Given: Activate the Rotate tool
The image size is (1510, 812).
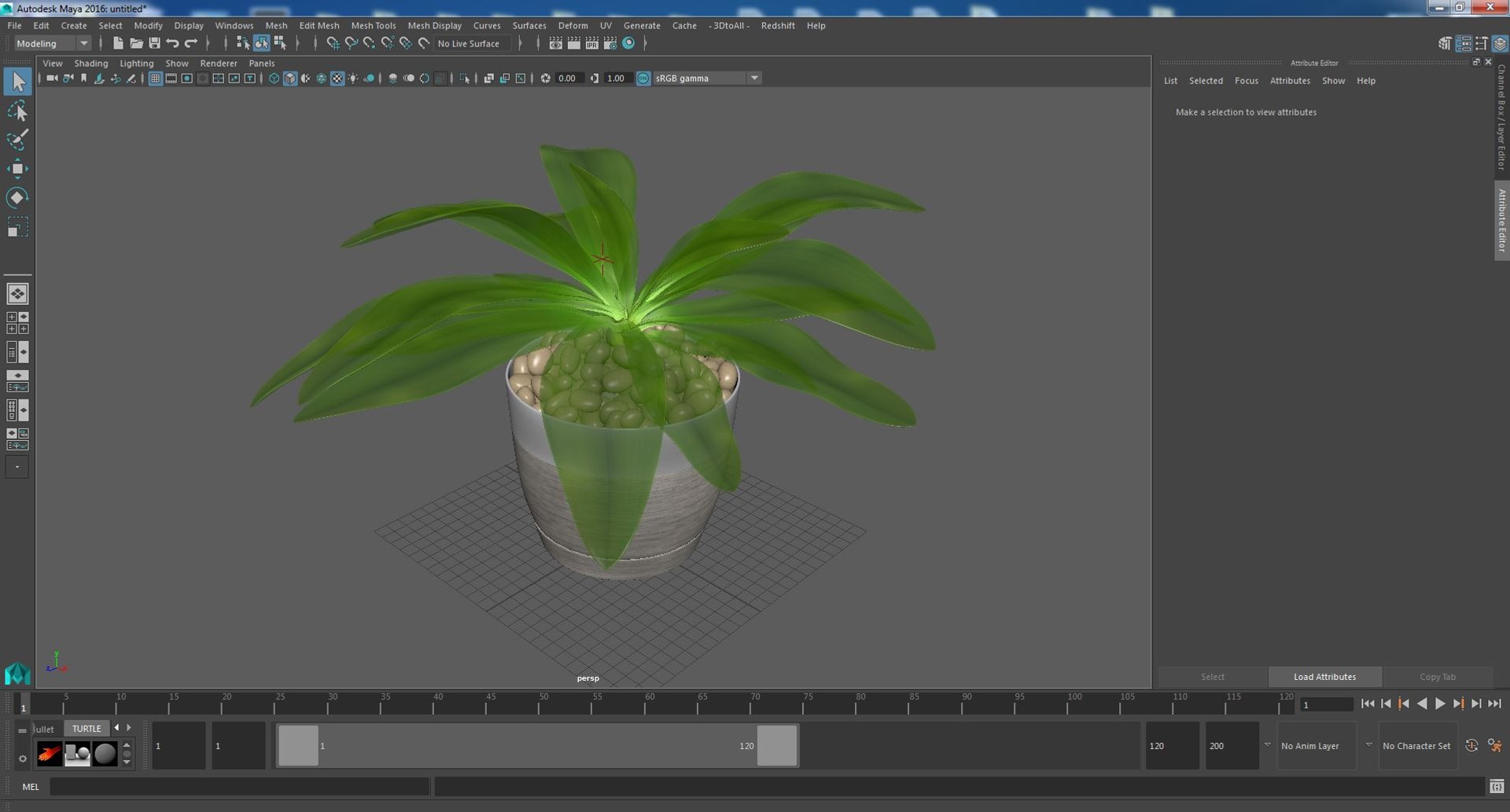Looking at the screenshot, I should [x=17, y=198].
